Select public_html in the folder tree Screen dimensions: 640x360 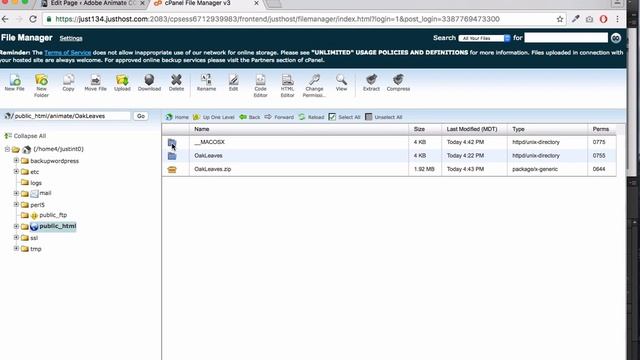click(58, 226)
